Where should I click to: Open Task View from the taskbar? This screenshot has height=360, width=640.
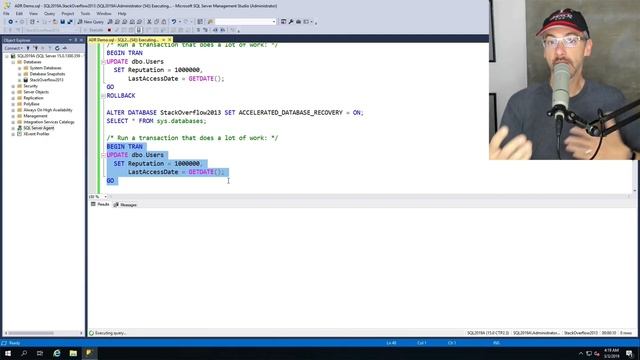pyautogui.click(x=40, y=353)
